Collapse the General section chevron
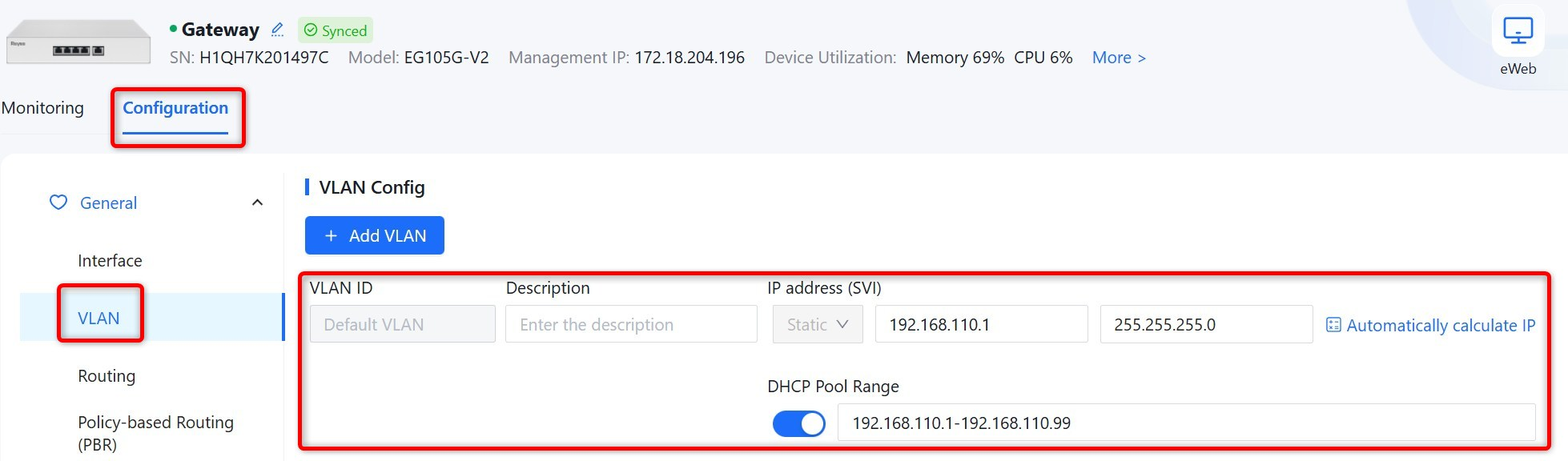 (x=257, y=202)
